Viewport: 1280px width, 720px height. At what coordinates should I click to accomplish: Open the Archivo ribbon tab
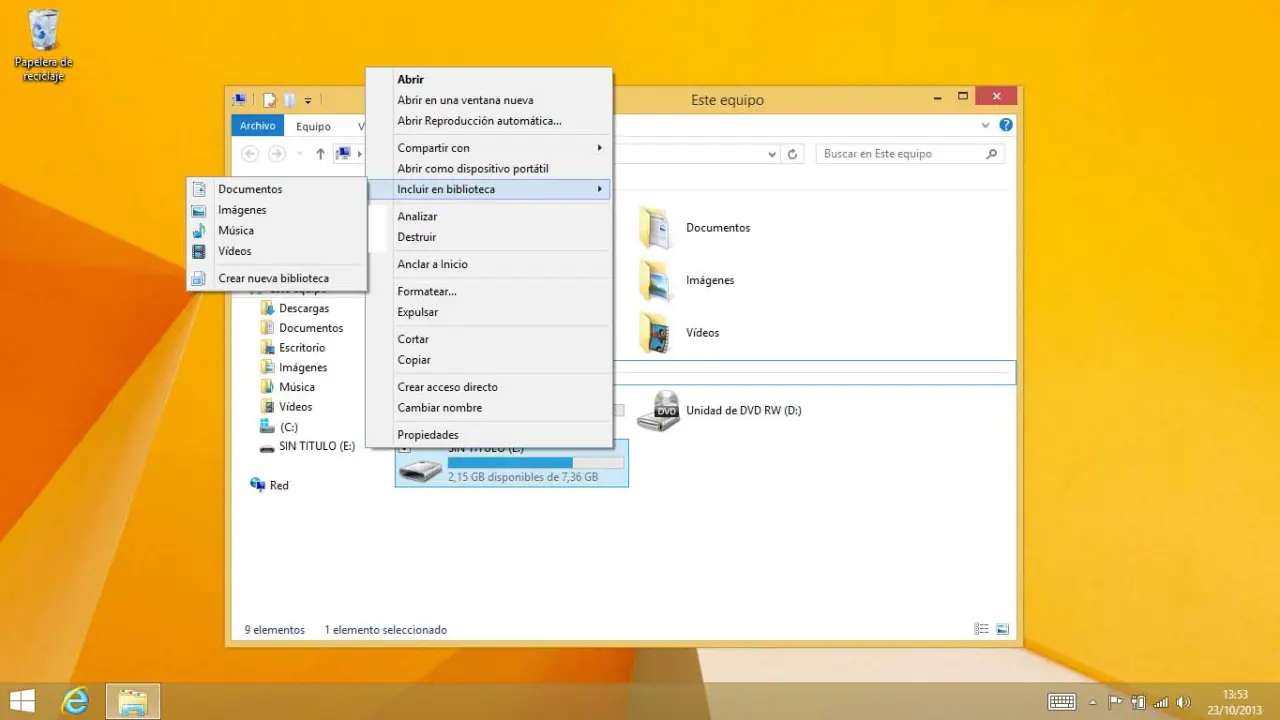click(257, 126)
